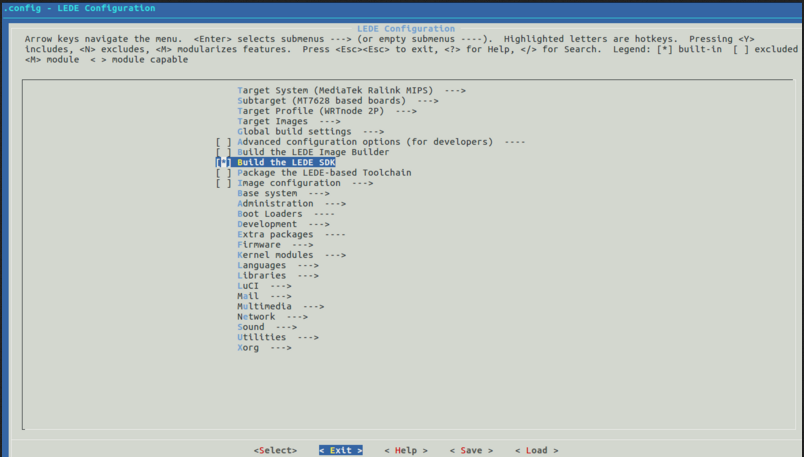Viewport: 804px width, 457px height.
Task: Select the Libraries menu entry
Action: 277,275
